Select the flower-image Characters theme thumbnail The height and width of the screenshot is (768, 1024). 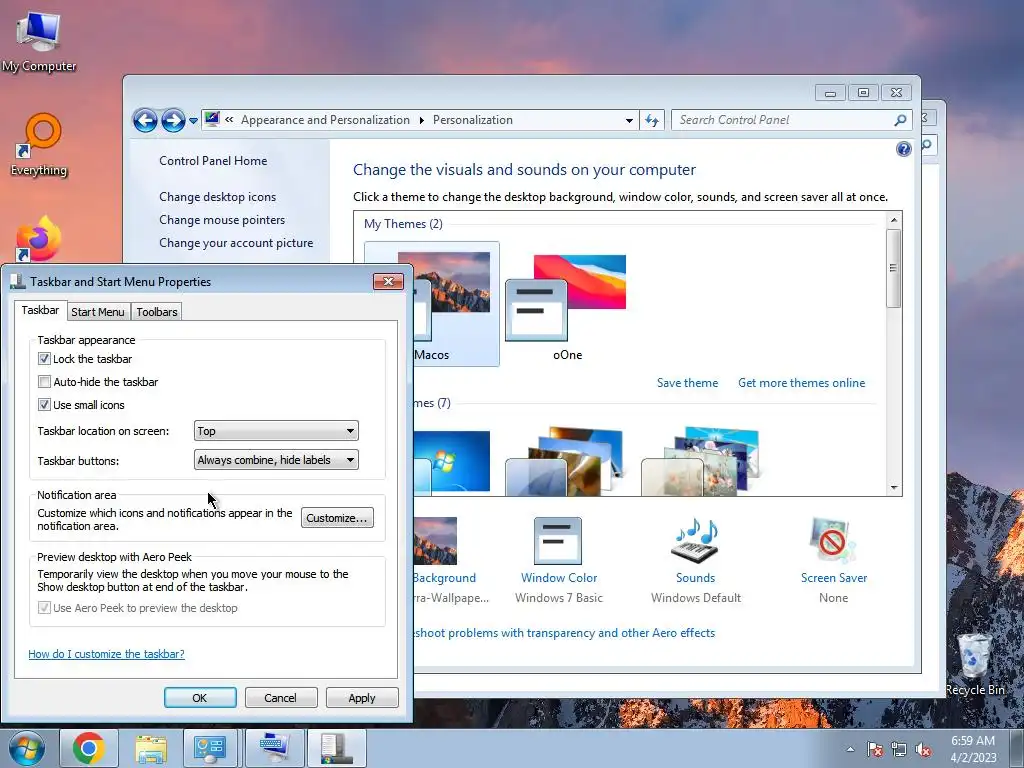pyautogui.click(x=702, y=461)
